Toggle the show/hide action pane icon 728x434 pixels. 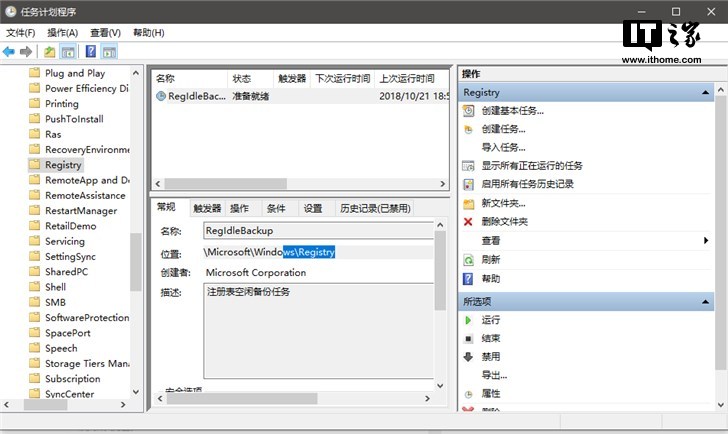pyautogui.click(x=110, y=52)
